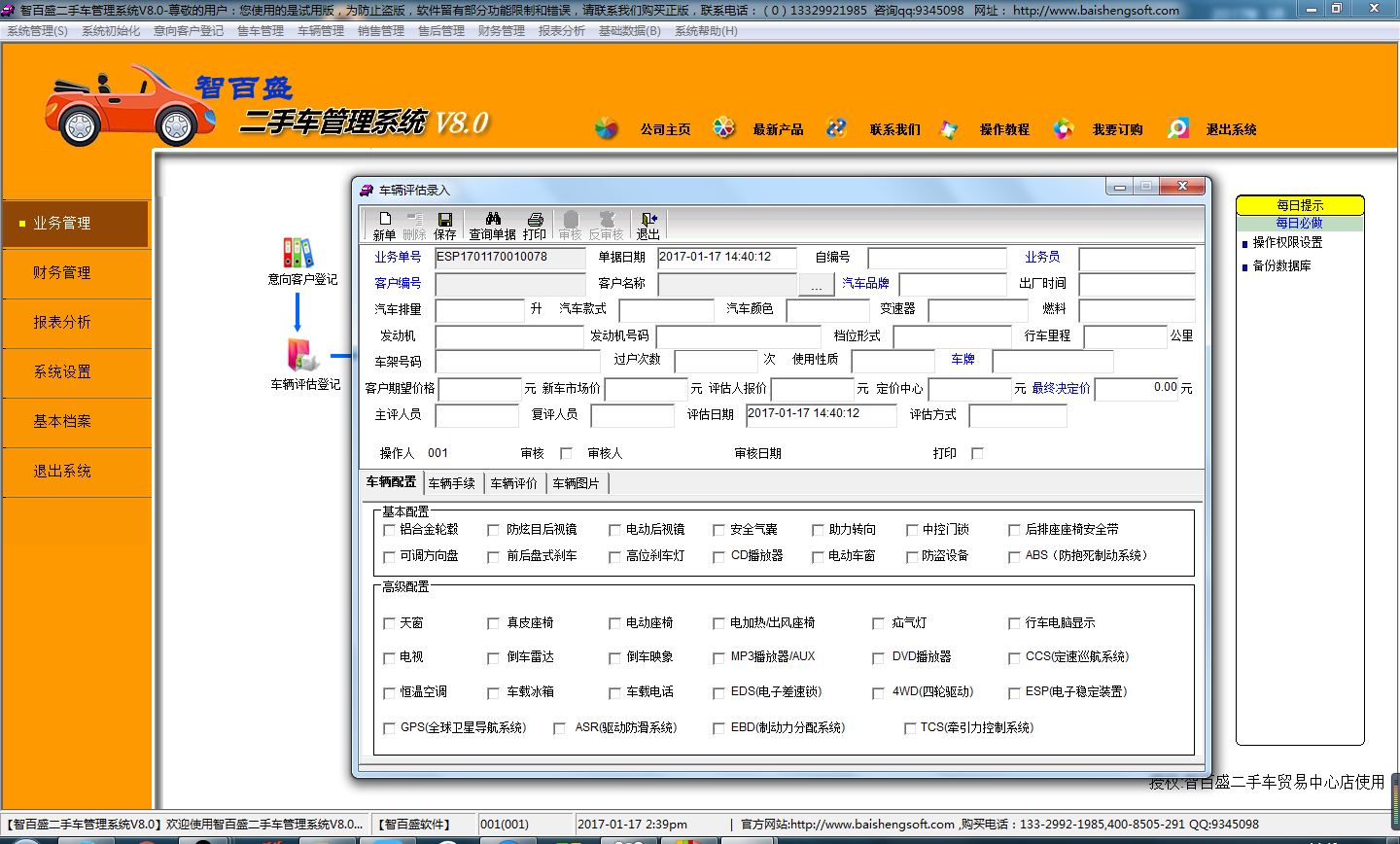Click the 发动机号码 input field
Image resolution: width=1400 pixels, height=844 pixels.
pyautogui.click(x=739, y=336)
